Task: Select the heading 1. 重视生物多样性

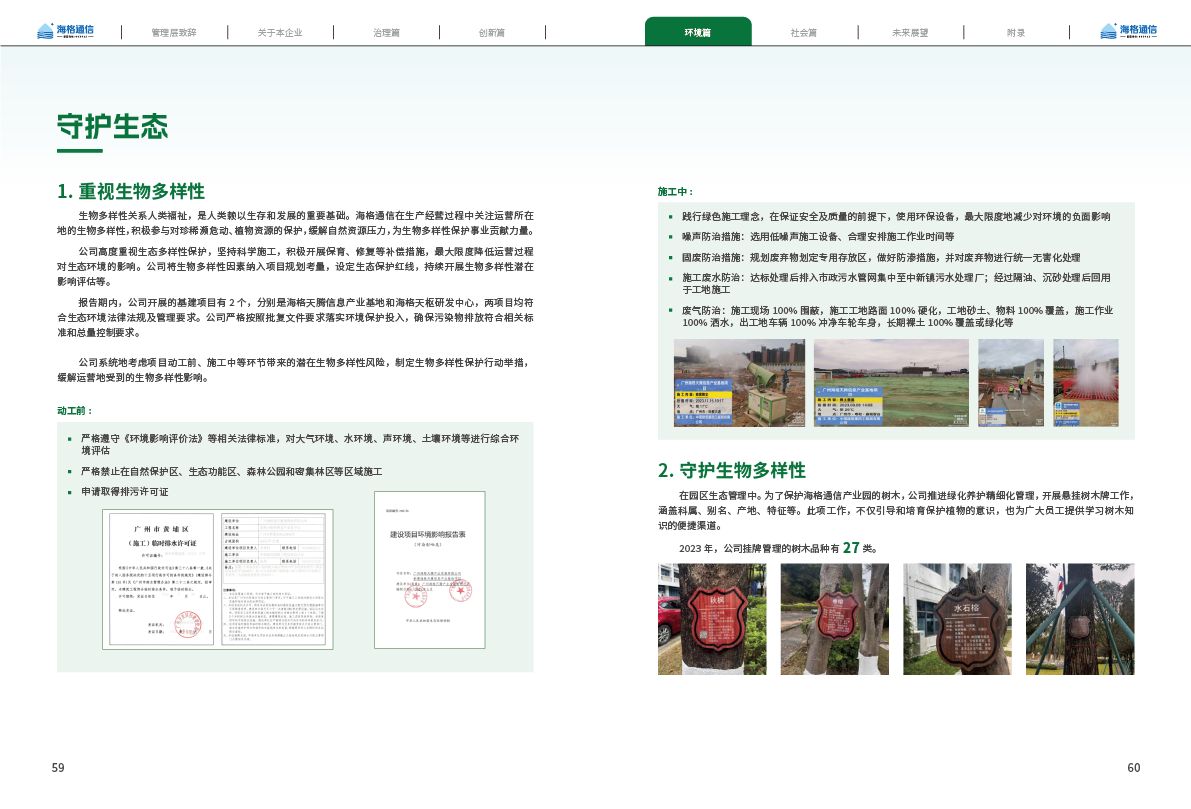Action: 131,191
